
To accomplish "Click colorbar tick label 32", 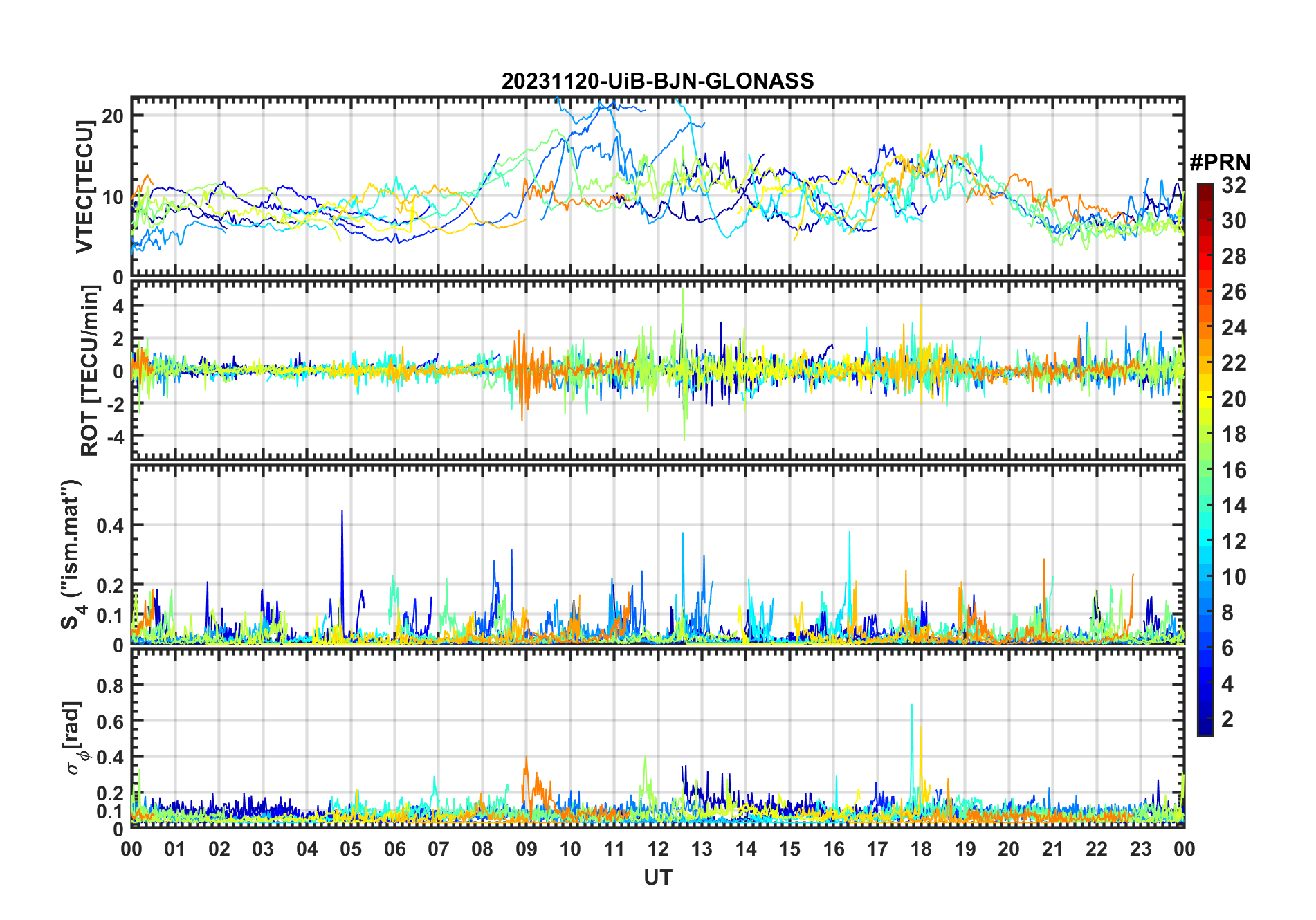I will point(1234,185).
